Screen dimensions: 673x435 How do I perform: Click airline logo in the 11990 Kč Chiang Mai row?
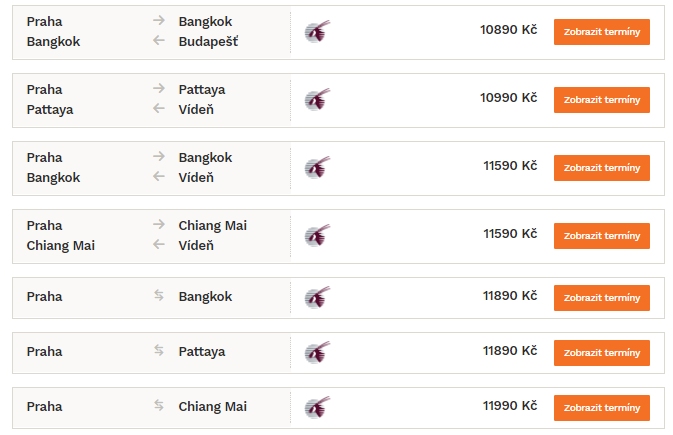pos(318,407)
